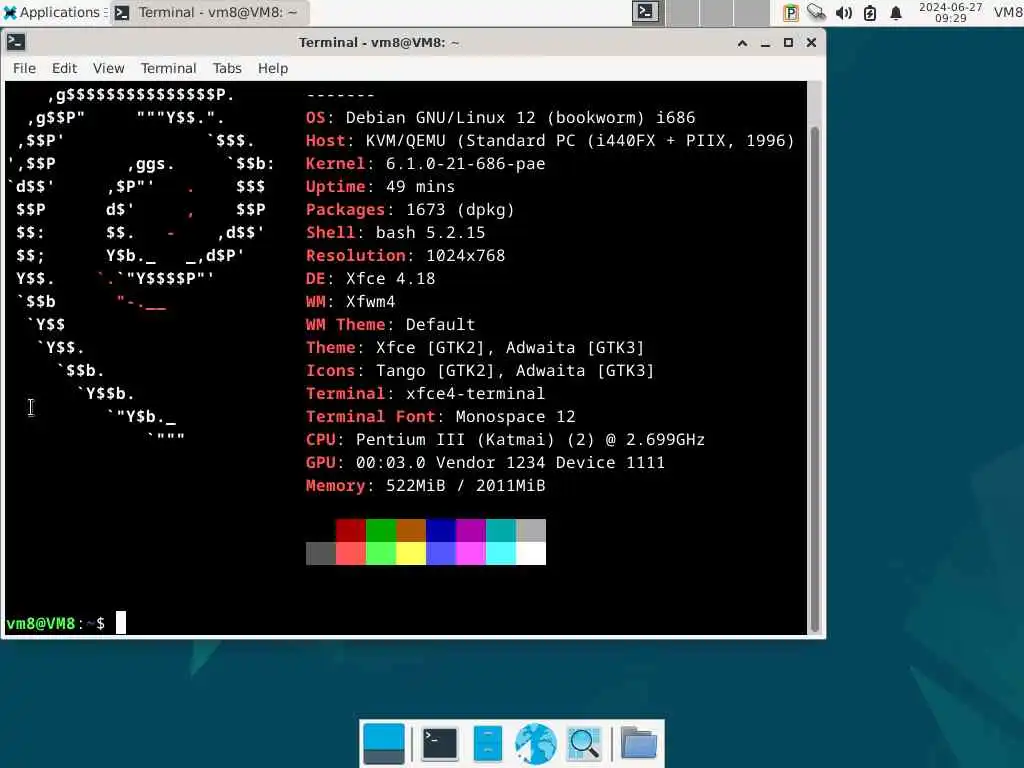Click the "xfce4-terminal" value

pyautogui.click(x=475, y=394)
